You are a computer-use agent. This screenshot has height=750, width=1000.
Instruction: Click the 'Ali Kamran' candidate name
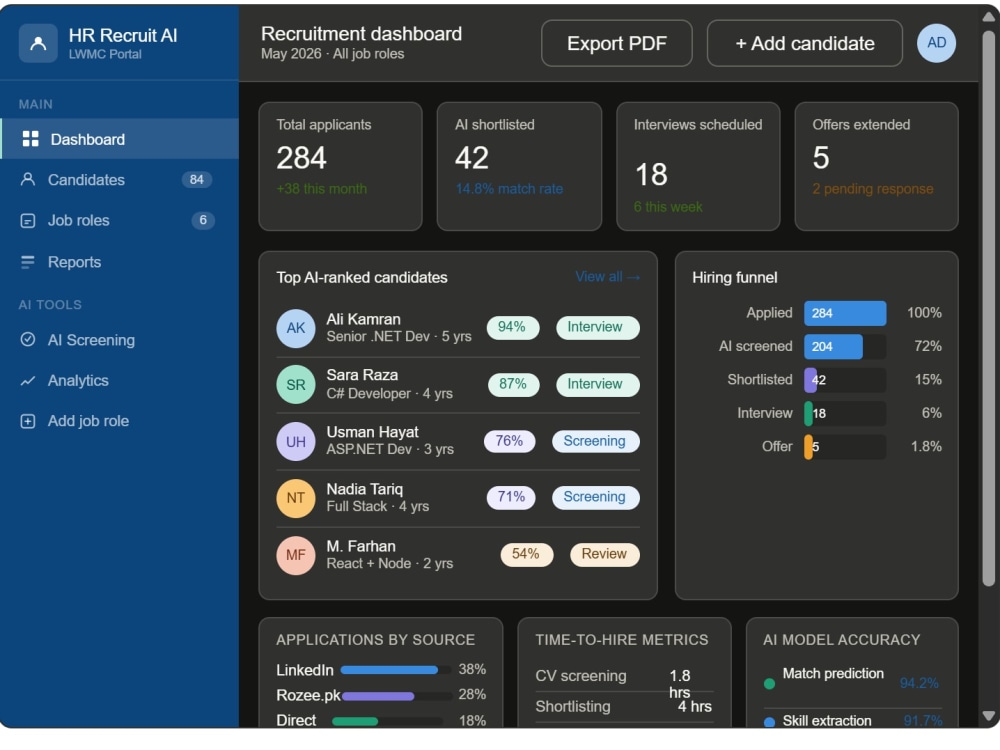coord(364,319)
